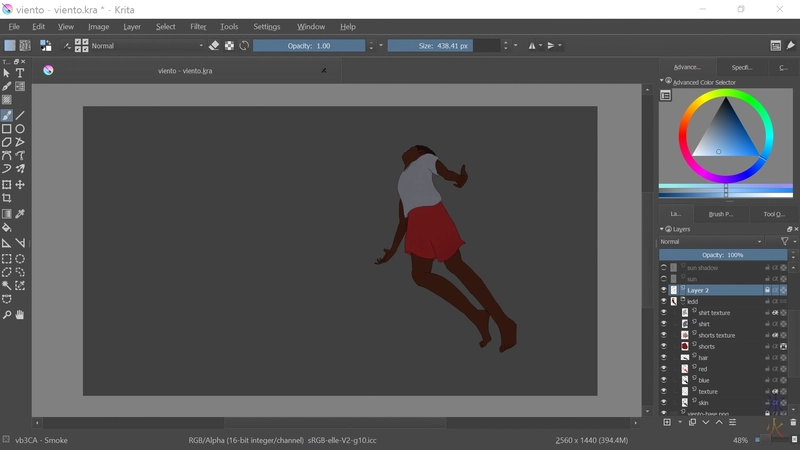Select the Crop tool

[x=7, y=199]
